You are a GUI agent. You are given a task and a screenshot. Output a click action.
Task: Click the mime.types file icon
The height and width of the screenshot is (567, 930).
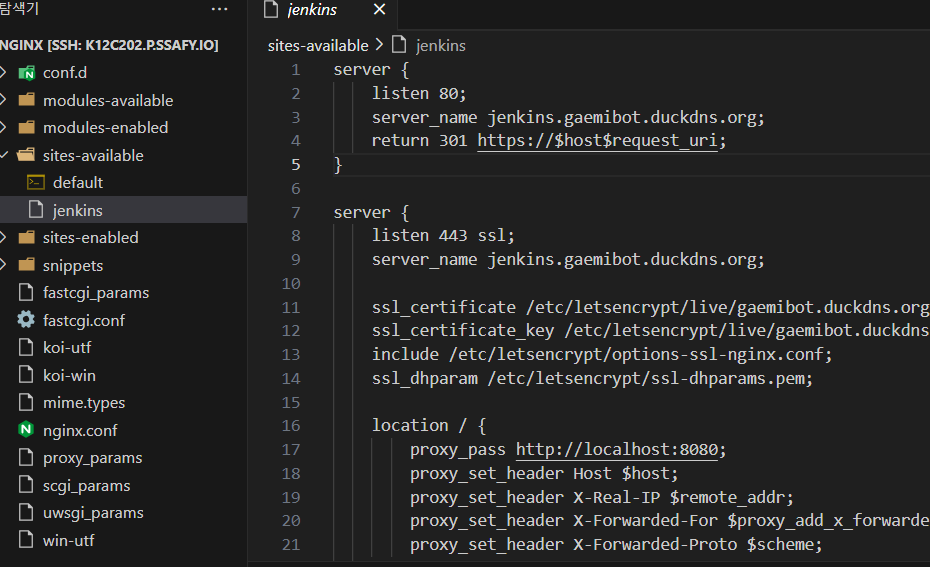(26, 402)
